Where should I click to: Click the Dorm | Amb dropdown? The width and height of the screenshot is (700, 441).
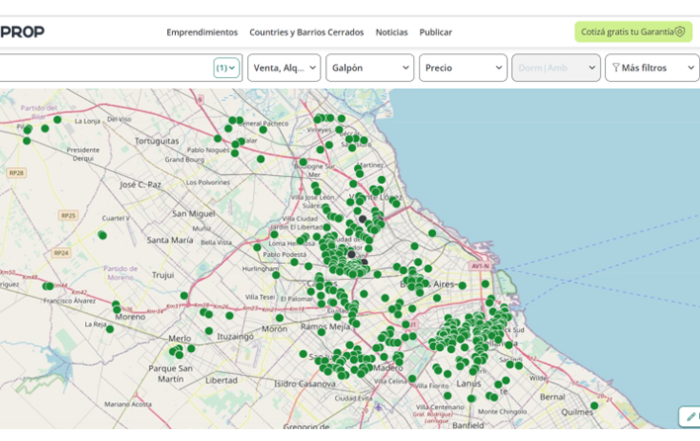coord(555,68)
